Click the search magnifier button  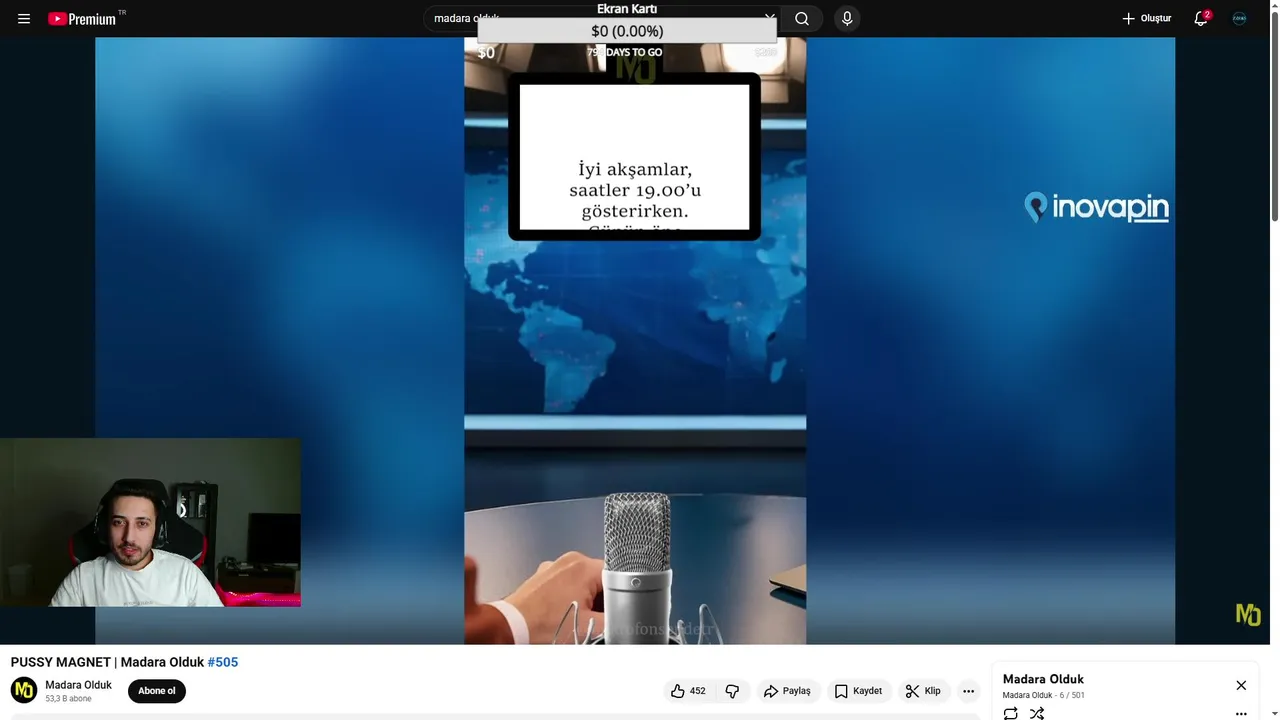(802, 18)
